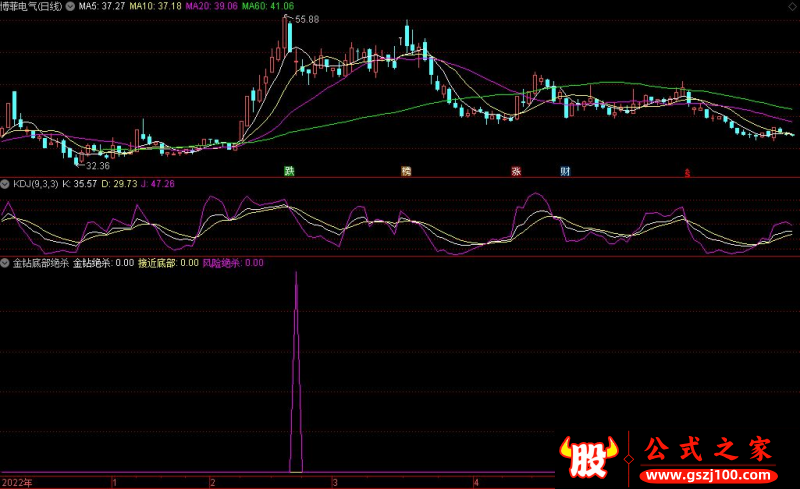Expand the 金钻底部绝杀 indicator settings icon

(6, 263)
